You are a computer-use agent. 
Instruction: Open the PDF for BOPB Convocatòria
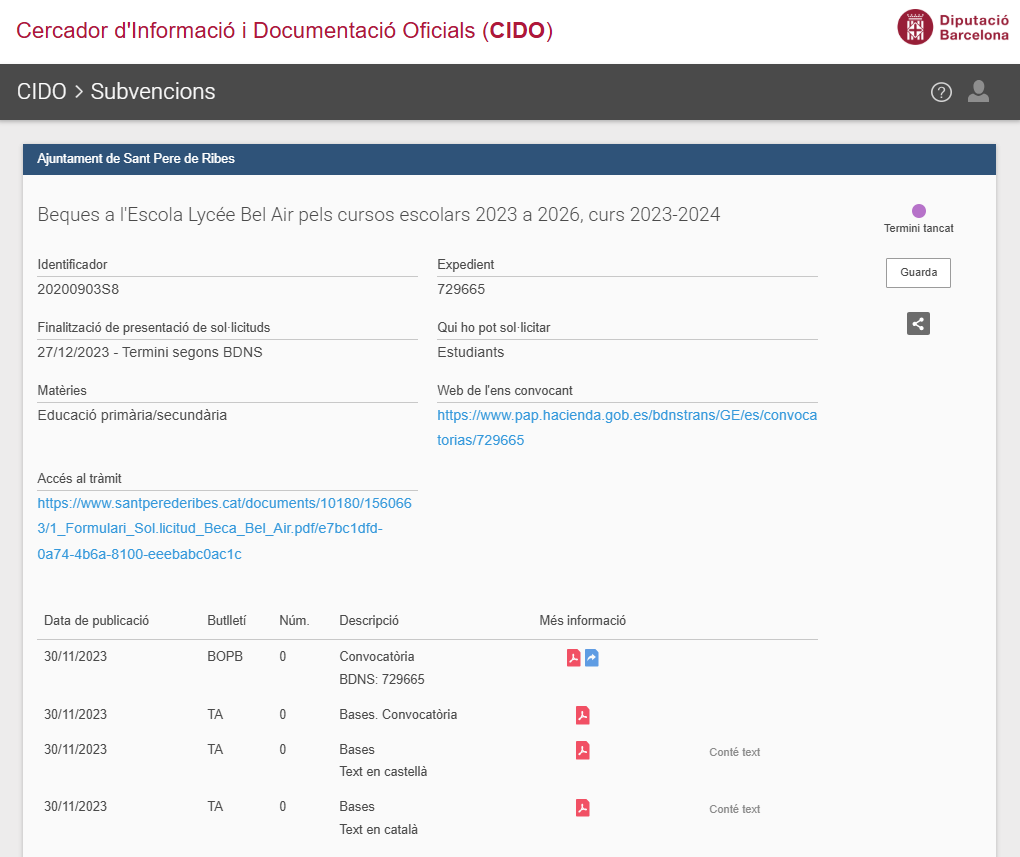pyautogui.click(x=574, y=658)
